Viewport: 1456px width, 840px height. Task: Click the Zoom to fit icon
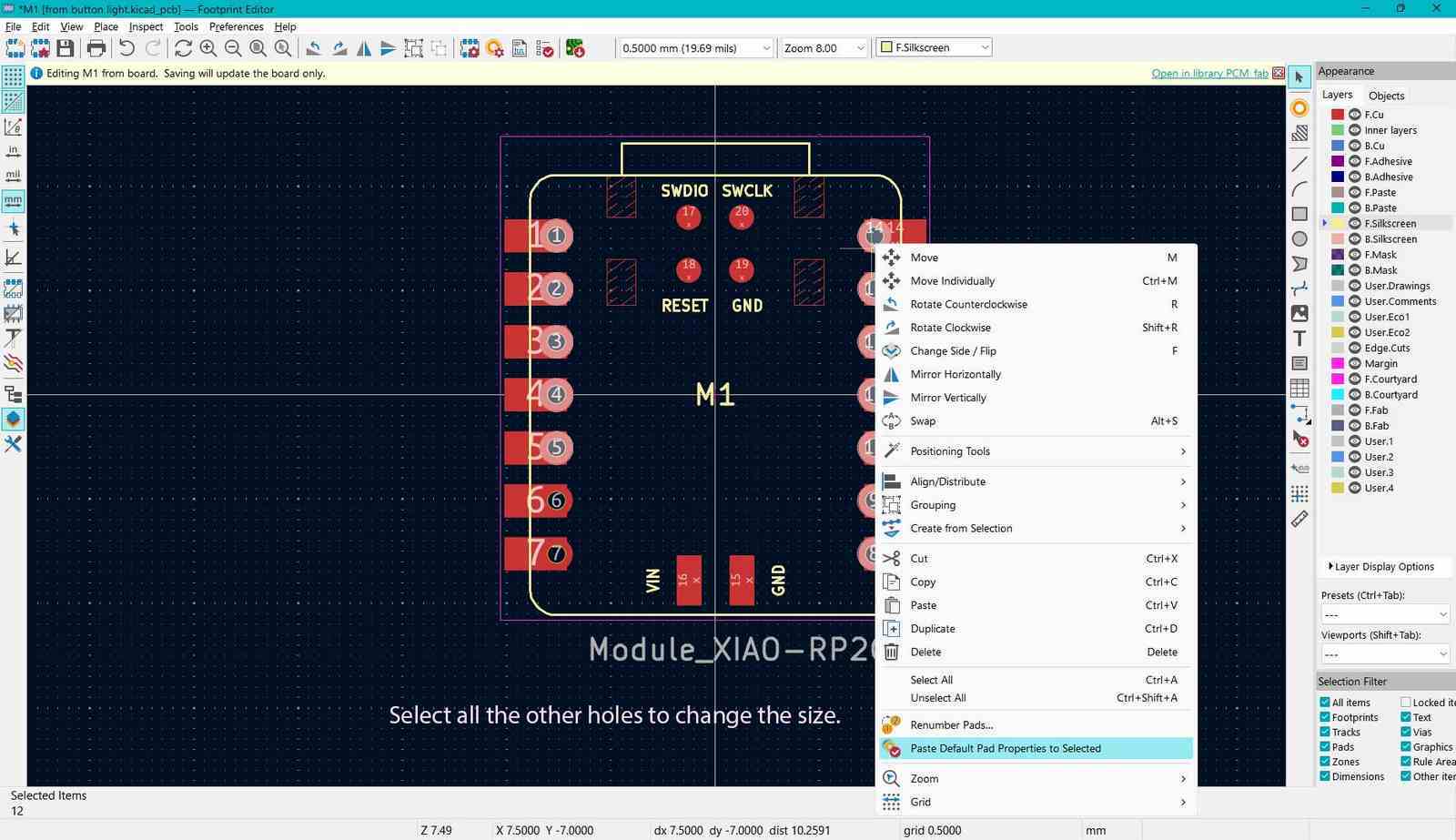258,48
